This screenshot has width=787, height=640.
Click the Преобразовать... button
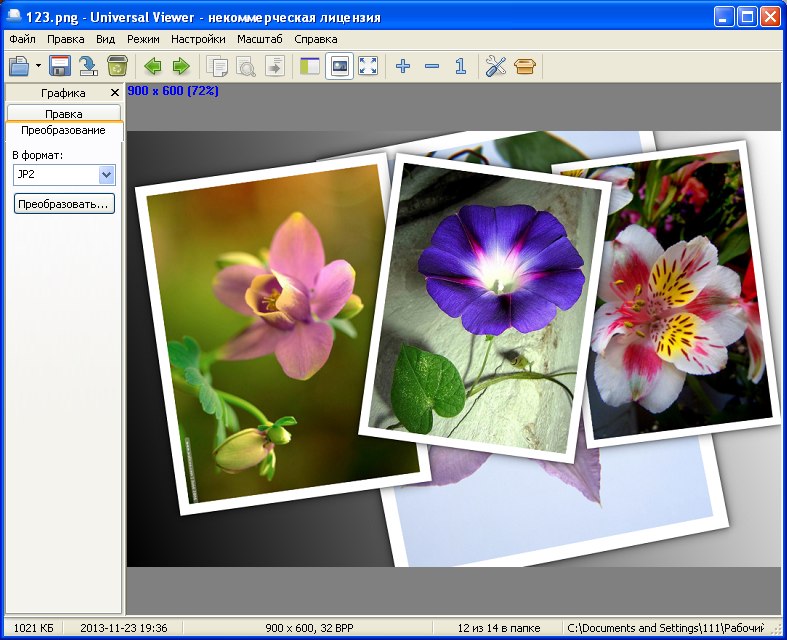[64, 204]
